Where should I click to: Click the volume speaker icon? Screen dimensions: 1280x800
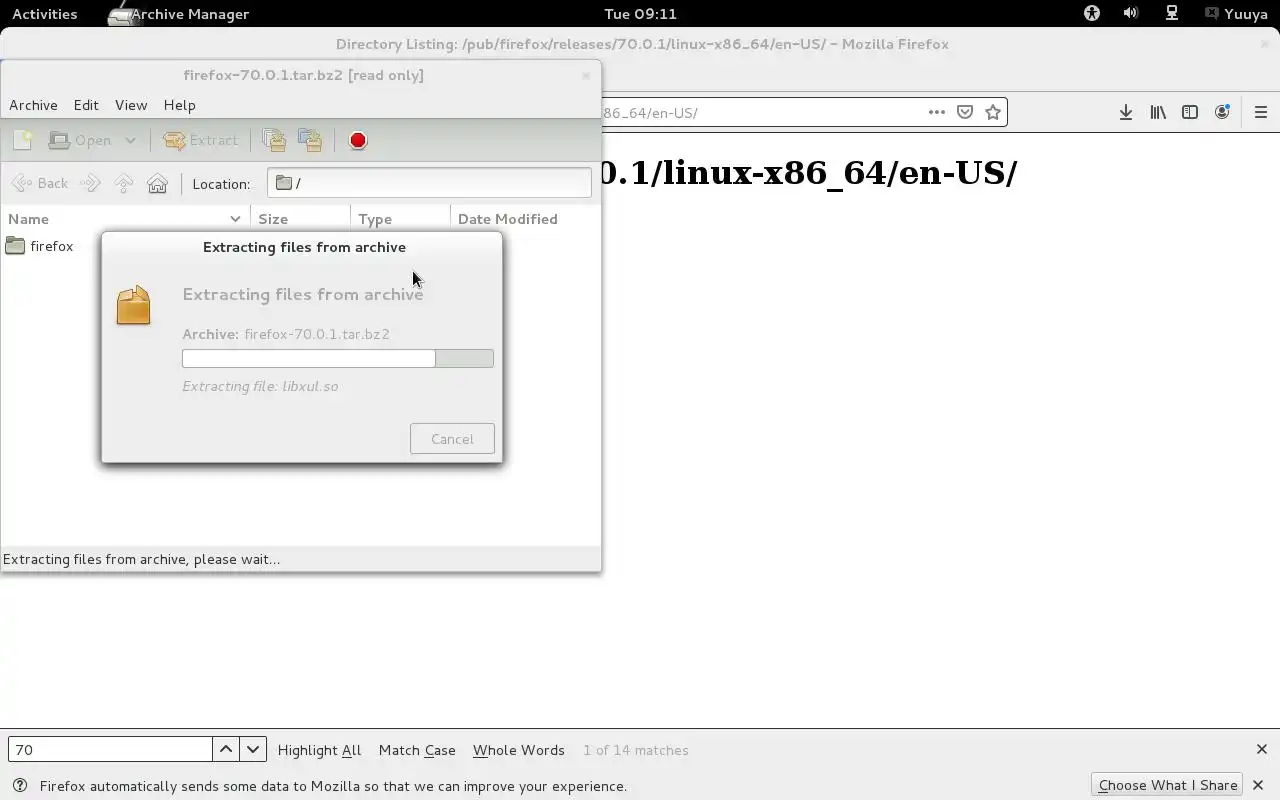pyautogui.click(x=1131, y=14)
